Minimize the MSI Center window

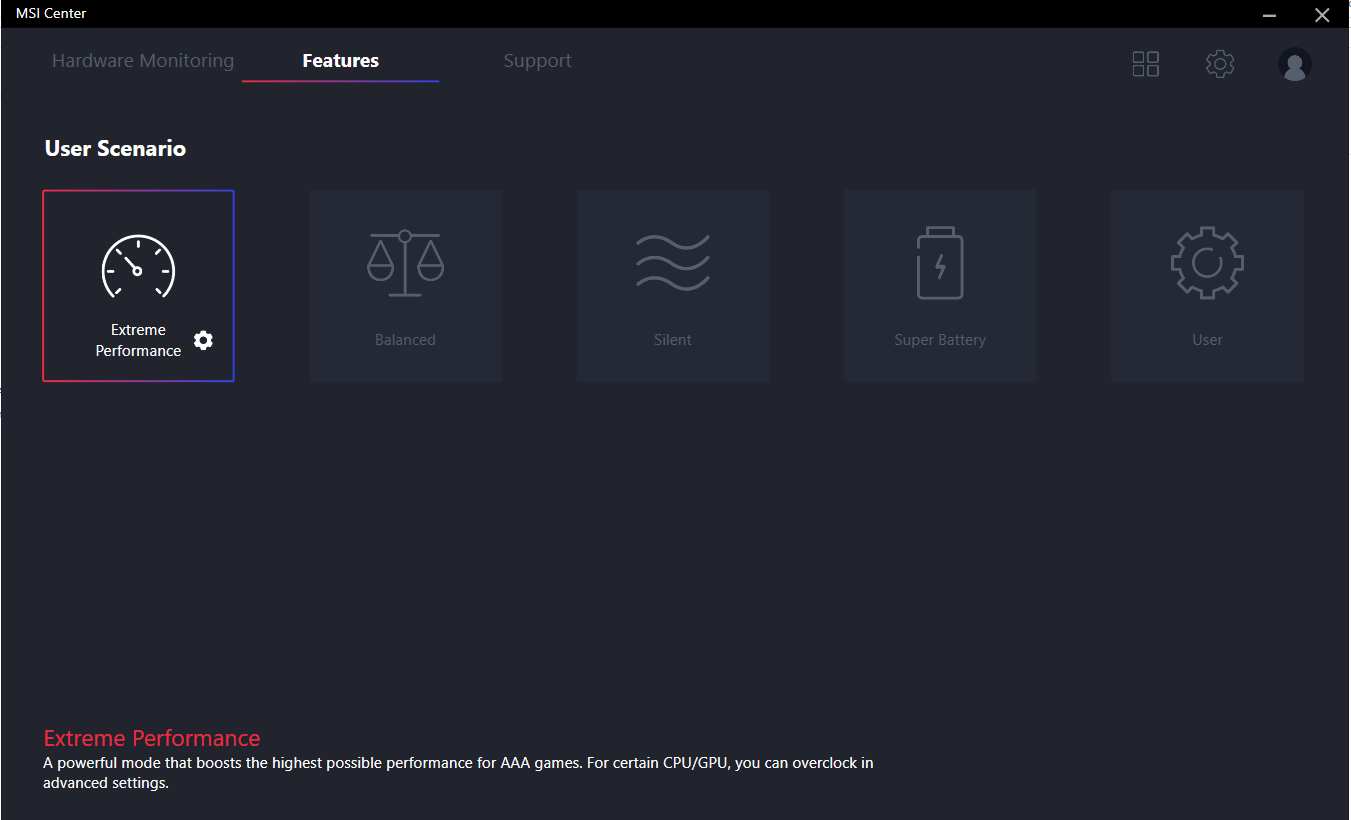pos(1269,15)
